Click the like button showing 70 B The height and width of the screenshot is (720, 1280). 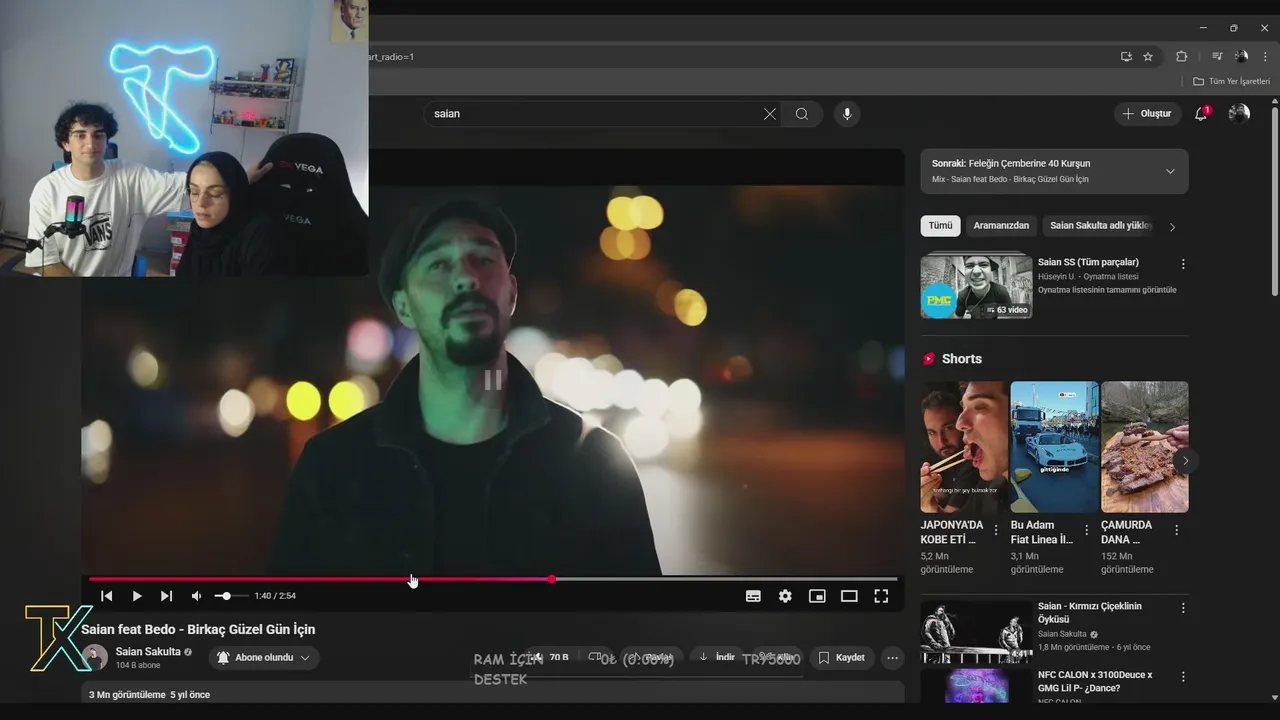[x=550, y=657]
